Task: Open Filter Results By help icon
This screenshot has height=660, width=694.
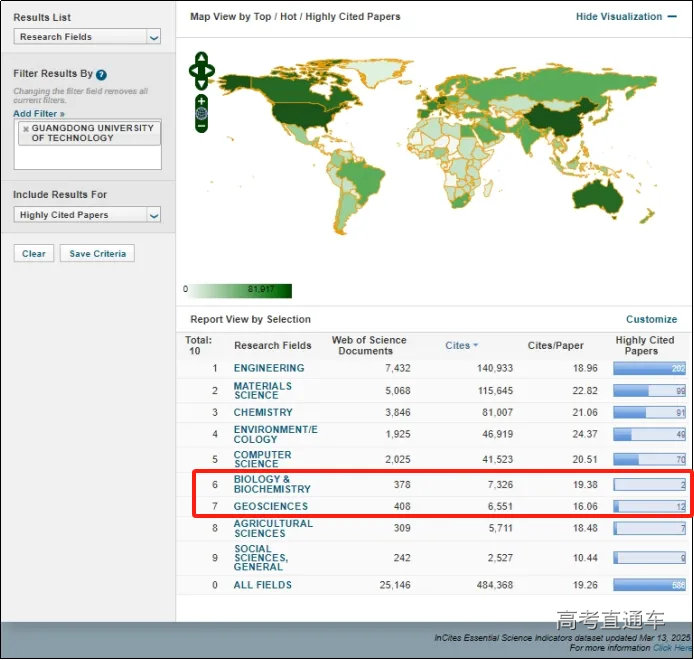Action: pos(101,75)
